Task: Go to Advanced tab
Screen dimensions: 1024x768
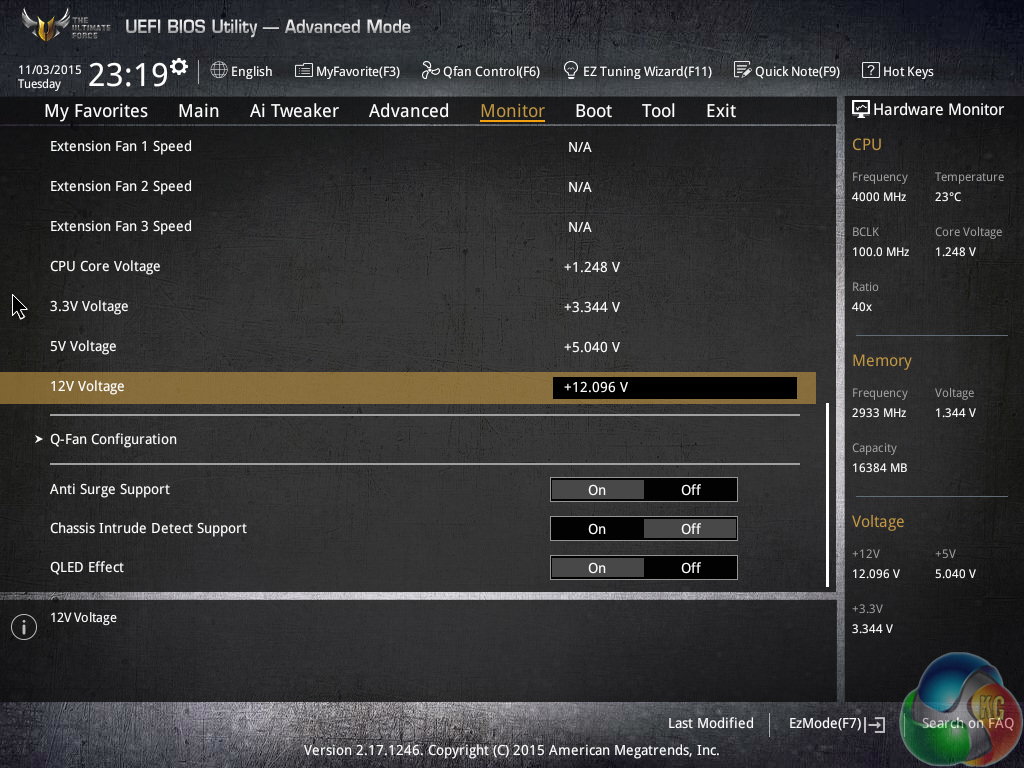Action: pyautogui.click(x=409, y=111)
